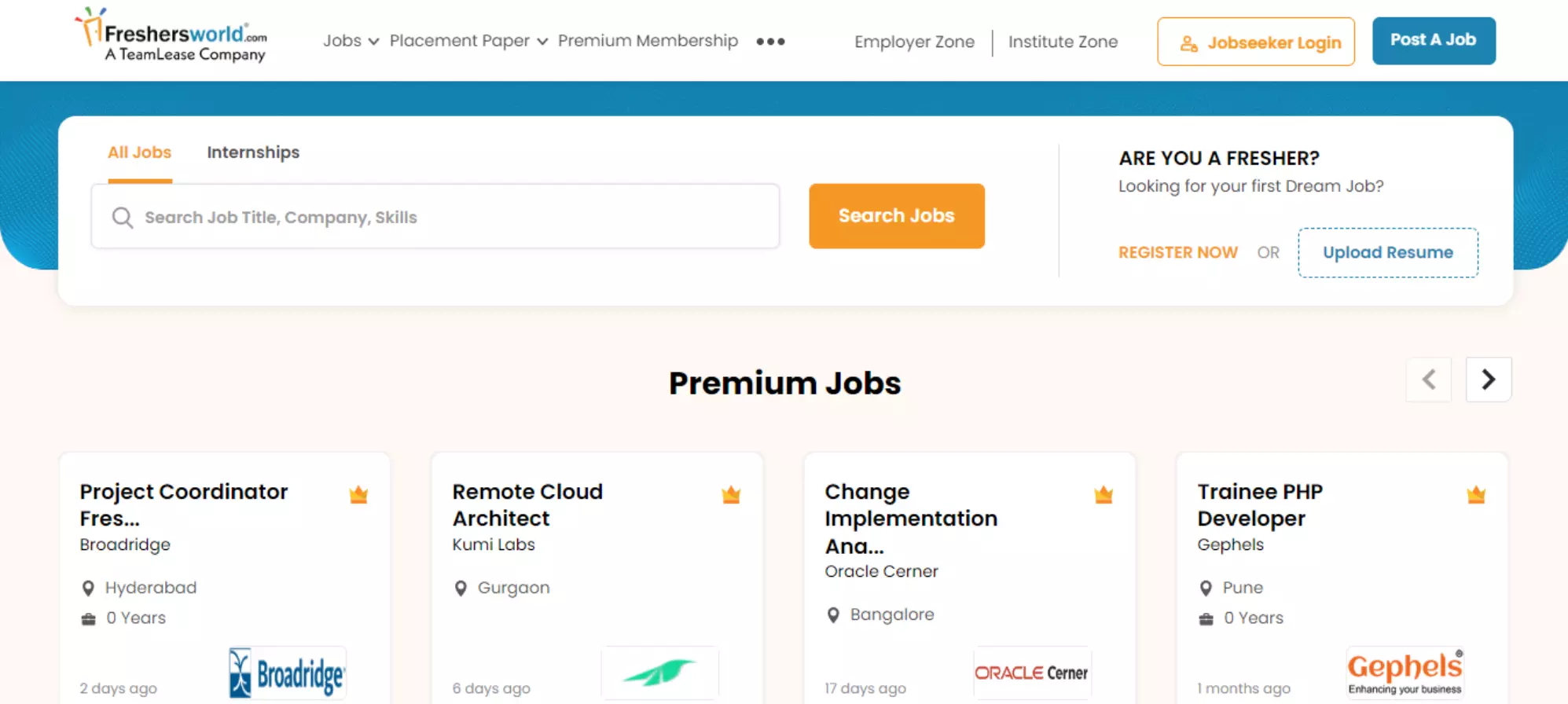Viewport: 1568px width, 704px height.
Task: Click the Bangalore location pin icon
Action: [x=833, y=615]
